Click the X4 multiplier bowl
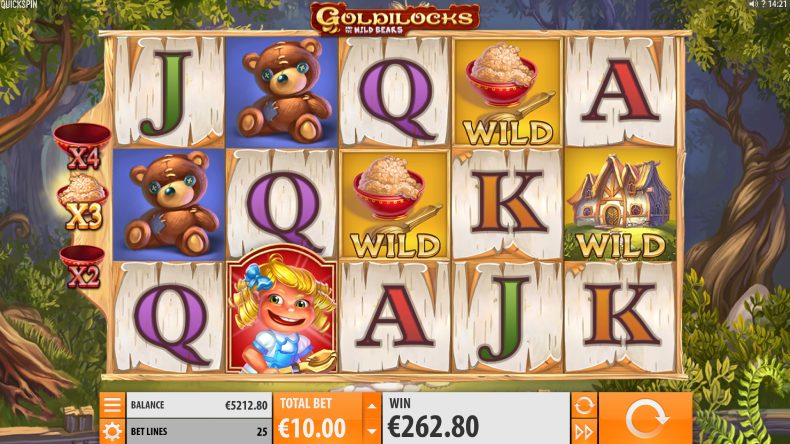 point(82,146)
